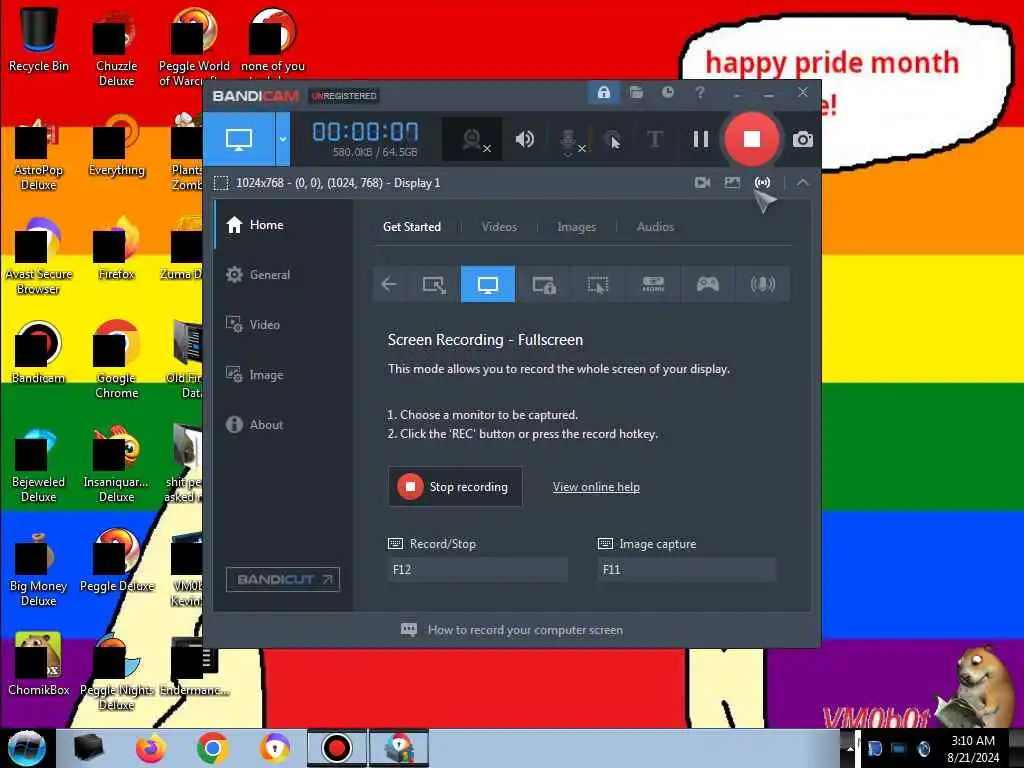Switch to Images tab

pos(576,227)
